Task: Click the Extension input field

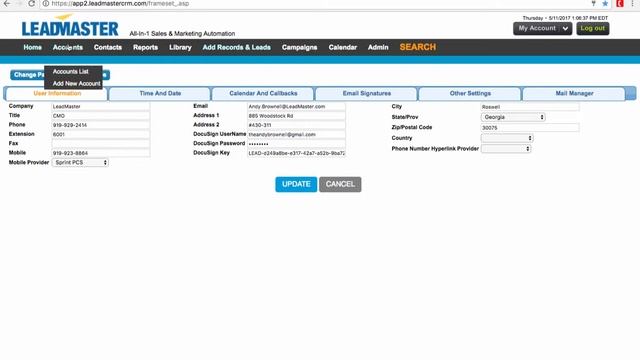Action: pyautogui.click(x=100, y=134)
